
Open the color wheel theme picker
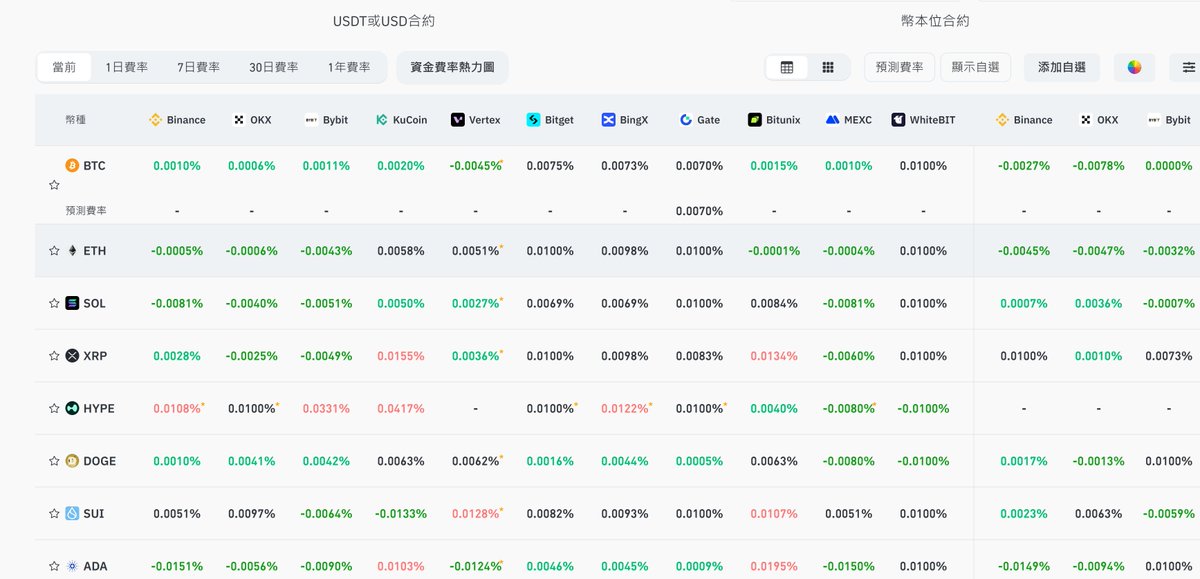(x=1134, y=67)
